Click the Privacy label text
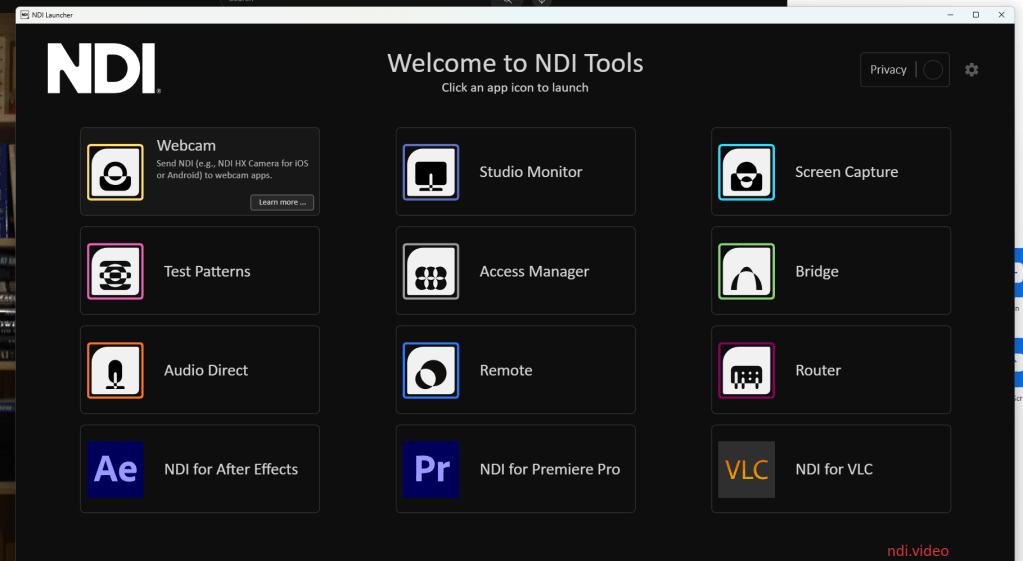Viewport: 1023px width, 561px height. pyautogui.click(x=888, y=70)
